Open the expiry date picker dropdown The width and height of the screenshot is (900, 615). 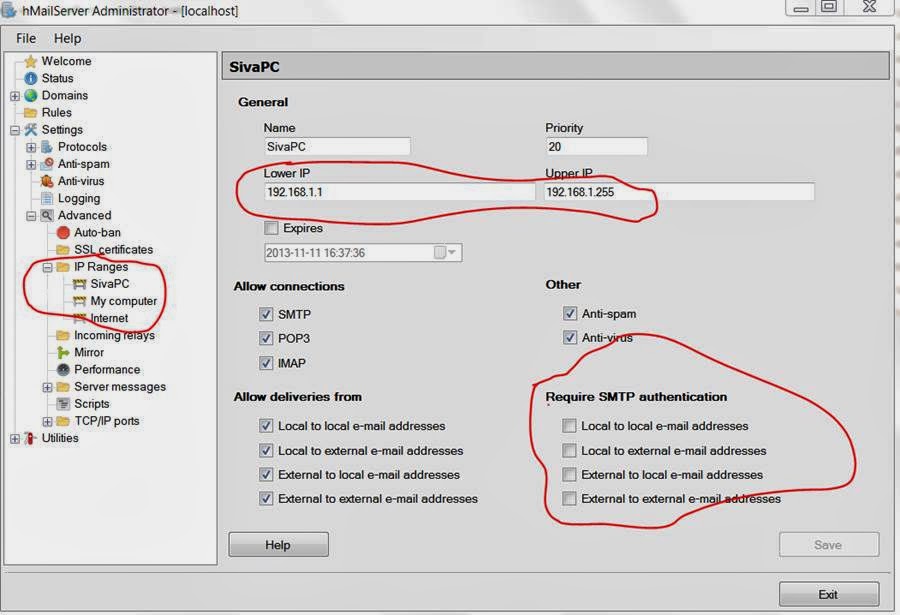[x=452, y=253]
